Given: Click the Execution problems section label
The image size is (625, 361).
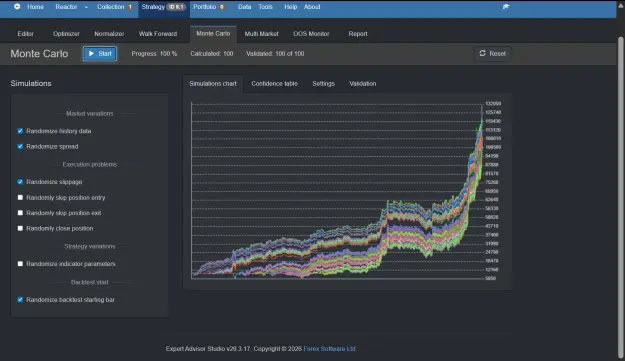Looking at the screenshot, I should pos(90,165).
